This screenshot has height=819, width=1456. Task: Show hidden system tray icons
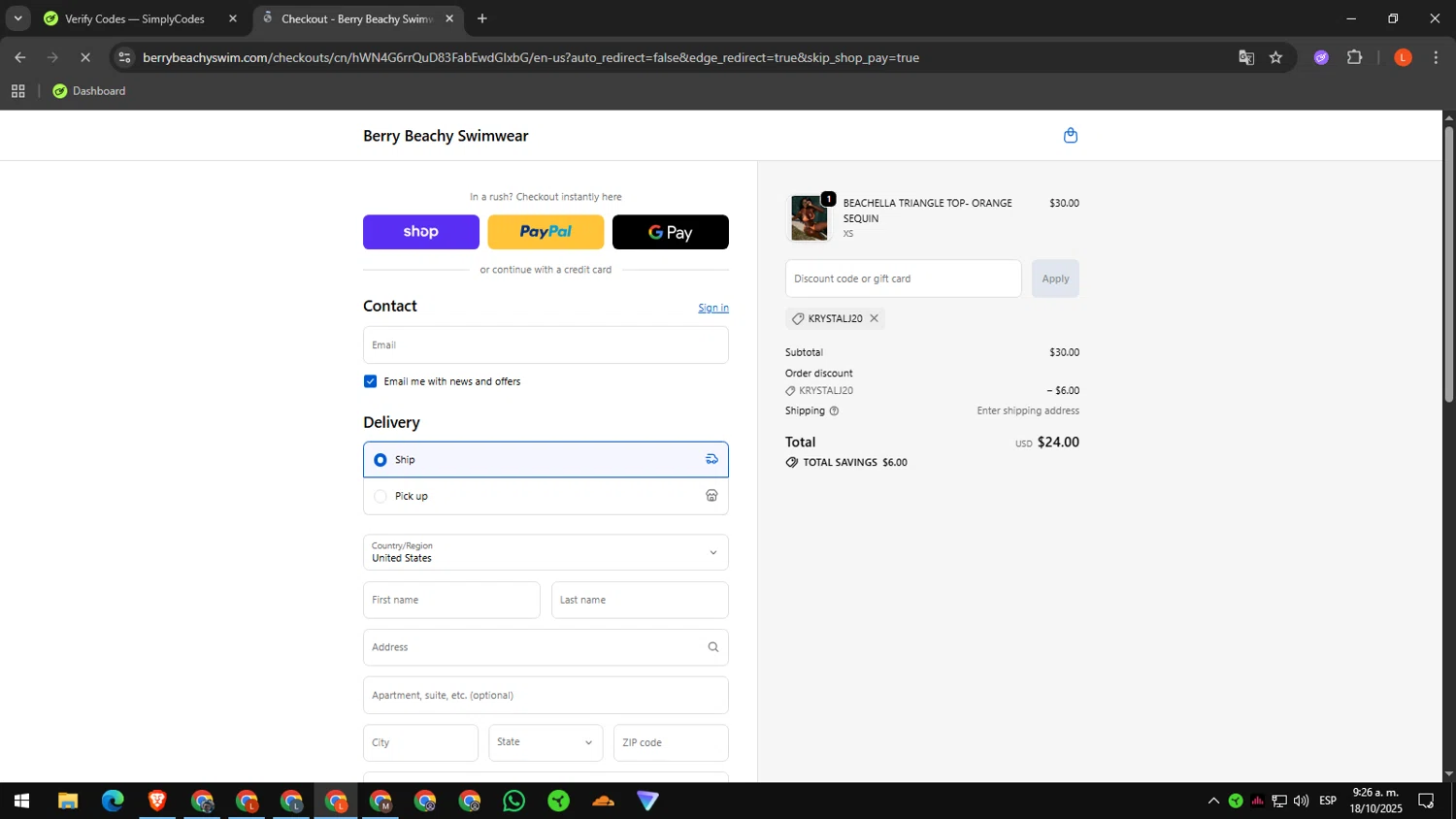[1213, 801]
